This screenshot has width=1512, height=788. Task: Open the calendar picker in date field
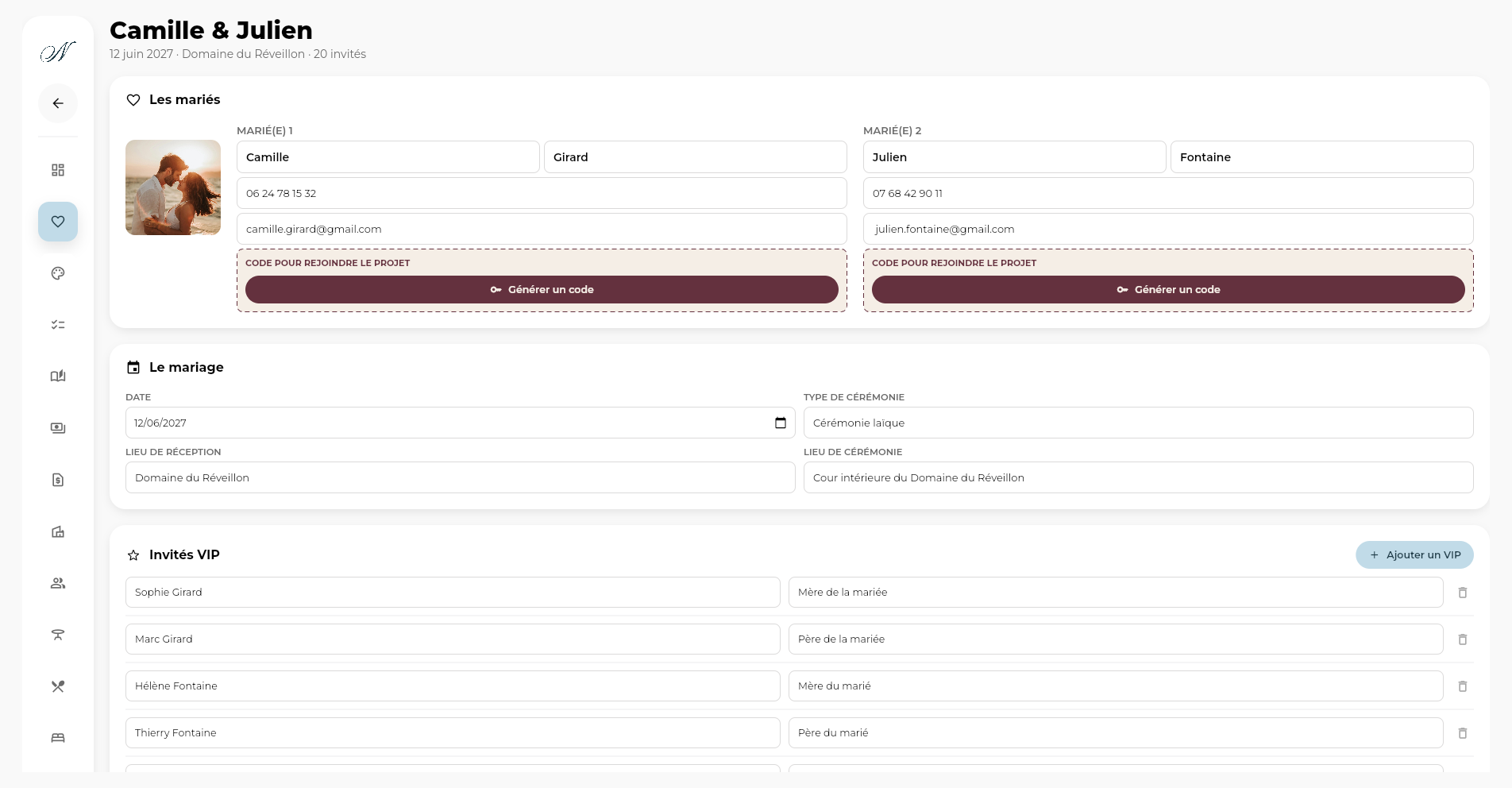pos(781,423)
